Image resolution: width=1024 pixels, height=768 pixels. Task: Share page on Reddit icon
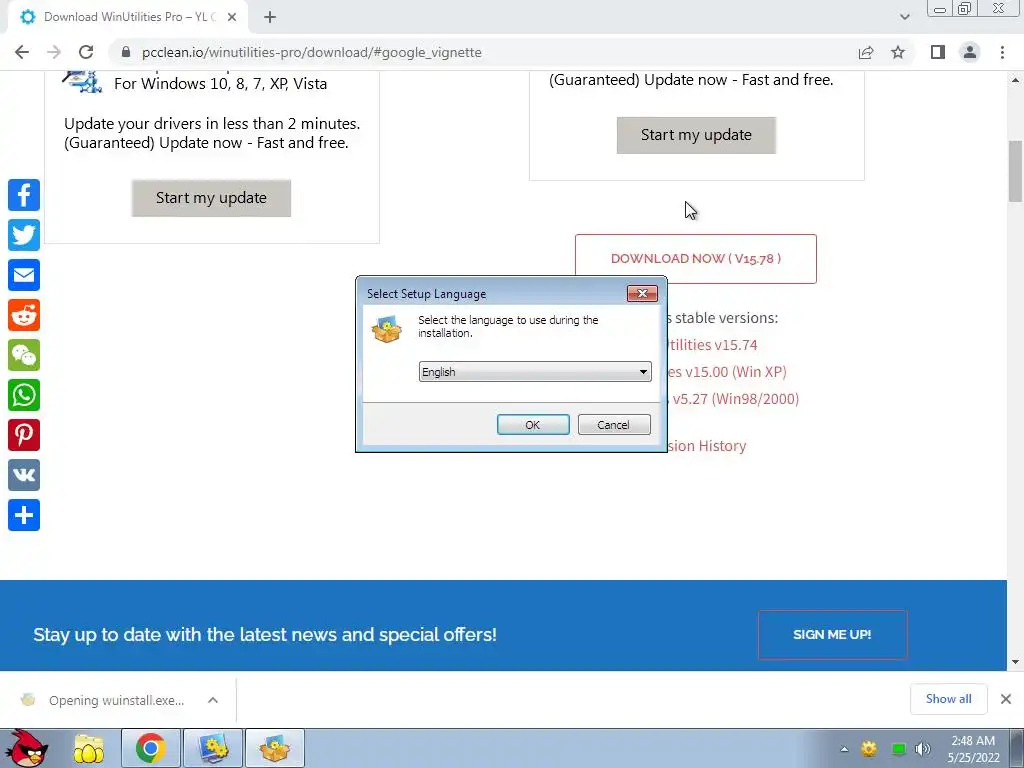pos(24,315)
